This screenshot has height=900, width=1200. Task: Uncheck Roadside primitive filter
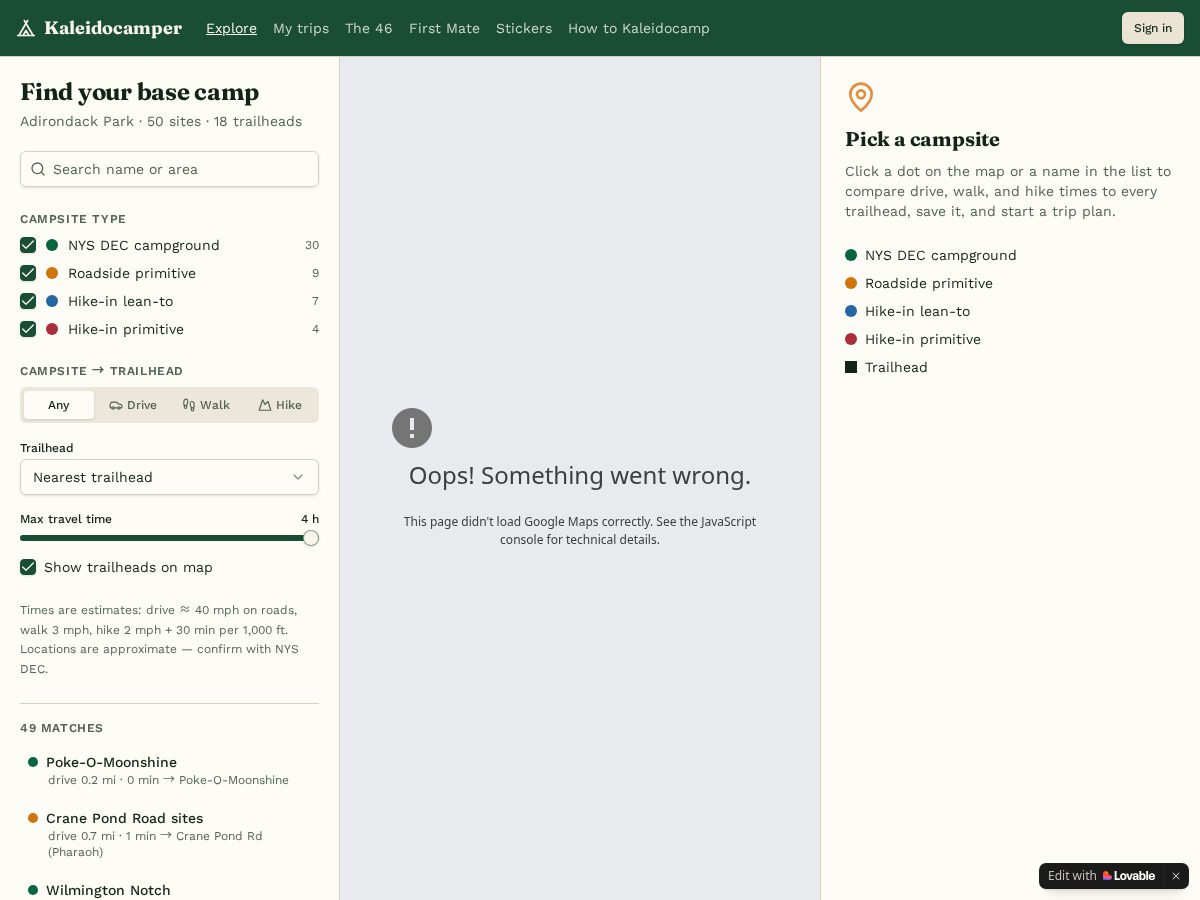tap(28, 273)
